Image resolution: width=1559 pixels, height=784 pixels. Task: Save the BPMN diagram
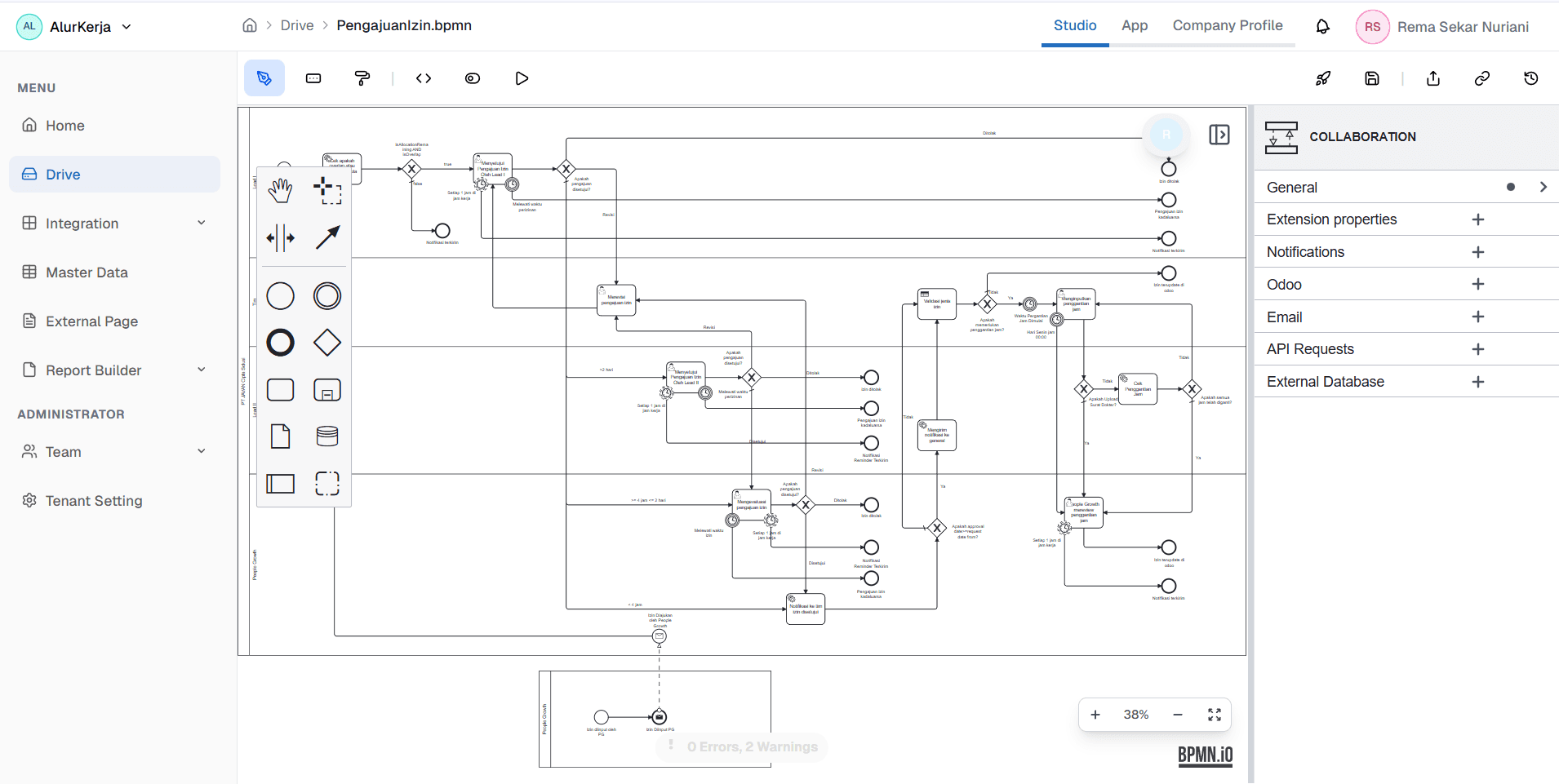[x=1373, y=78]
